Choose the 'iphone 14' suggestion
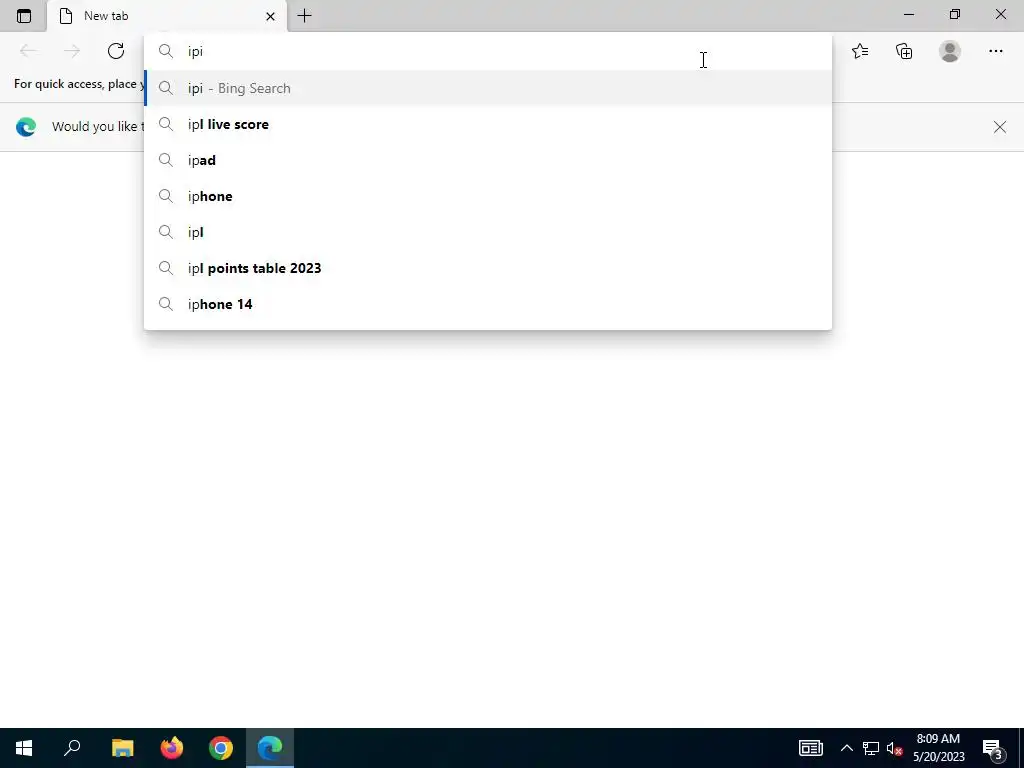This screenshot has height=768, width=1024. (x=488, y=304)
